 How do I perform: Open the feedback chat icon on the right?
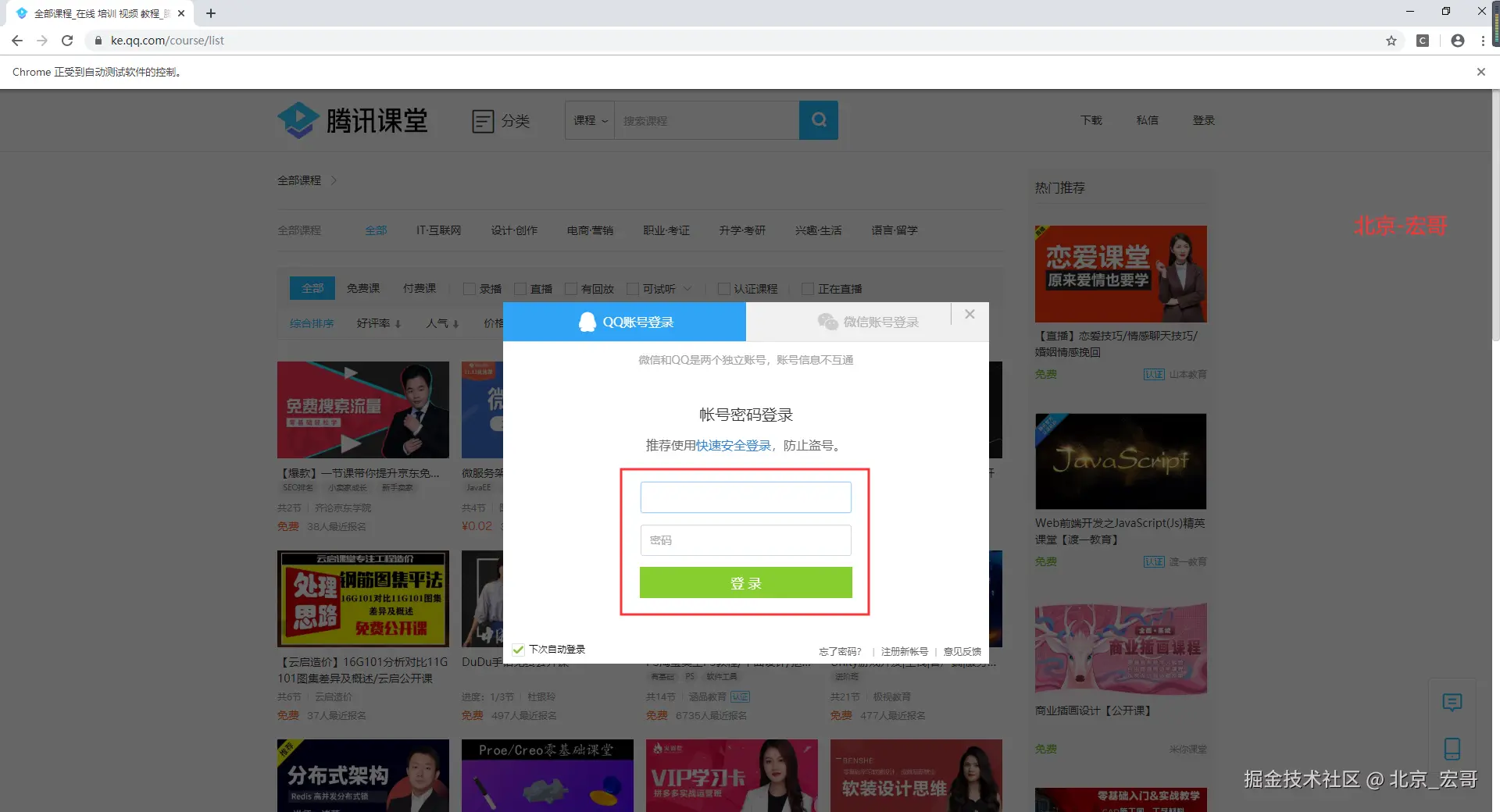(1452, 702)
